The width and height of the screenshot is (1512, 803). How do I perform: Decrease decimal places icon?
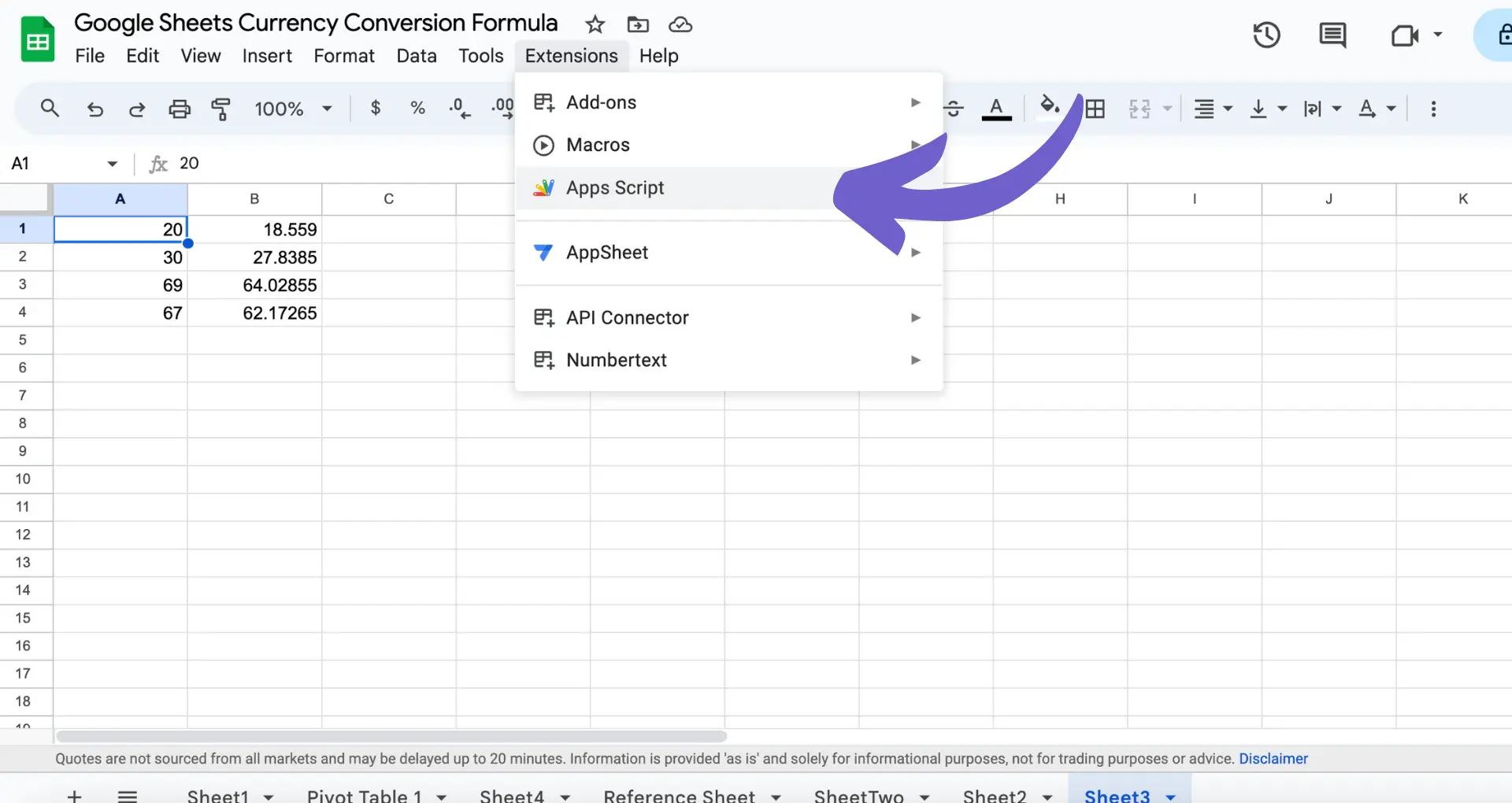[x=460, y=108]
